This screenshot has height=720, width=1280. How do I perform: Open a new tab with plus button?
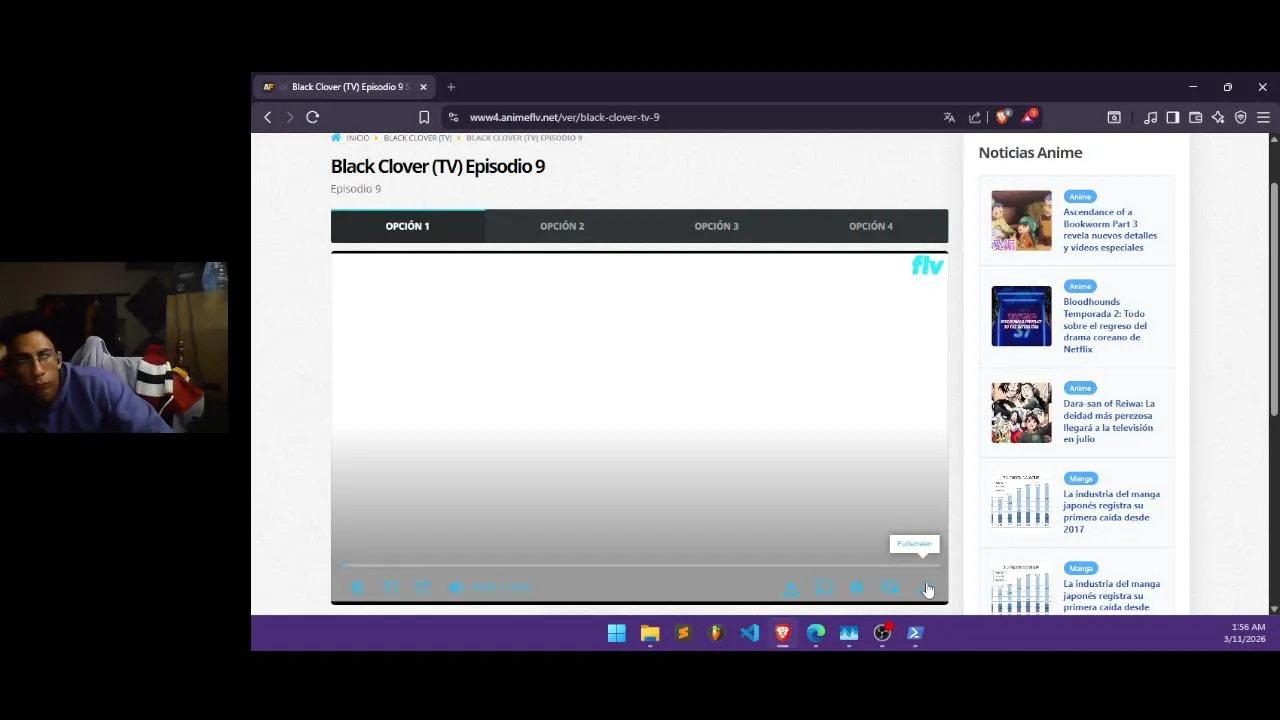(451, 87)
